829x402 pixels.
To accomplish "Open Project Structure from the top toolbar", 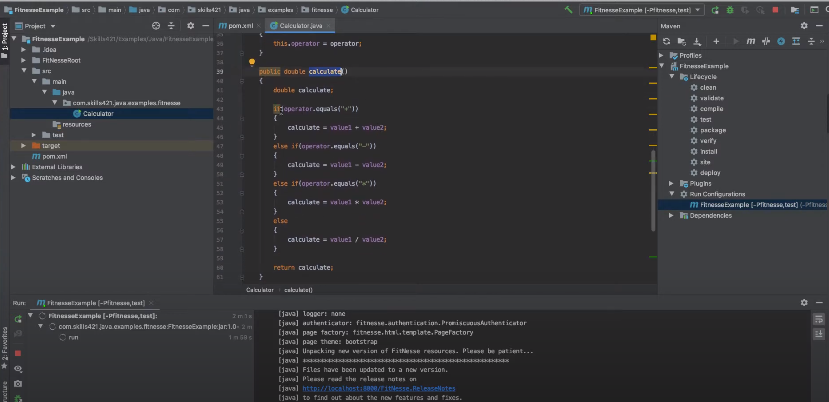I will click(x=795, y=10).
